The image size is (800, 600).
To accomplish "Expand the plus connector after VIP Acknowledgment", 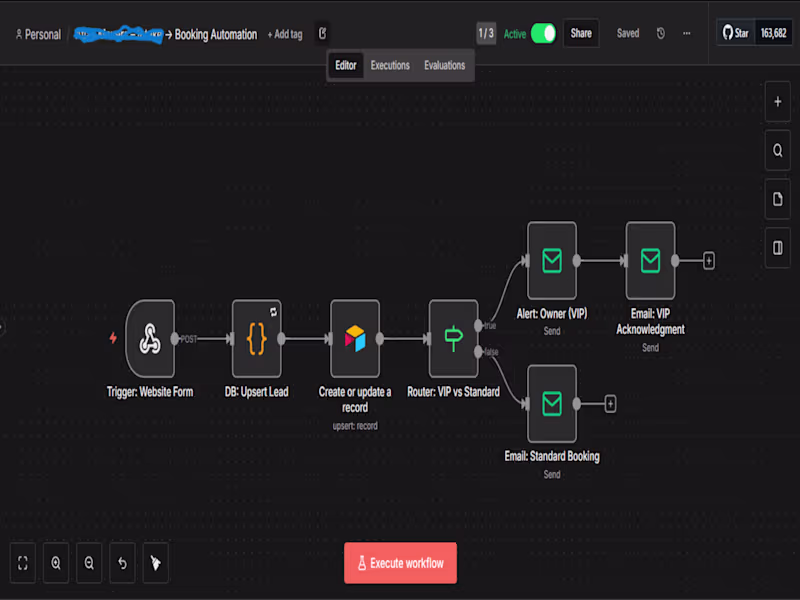I will click(707, 261).
